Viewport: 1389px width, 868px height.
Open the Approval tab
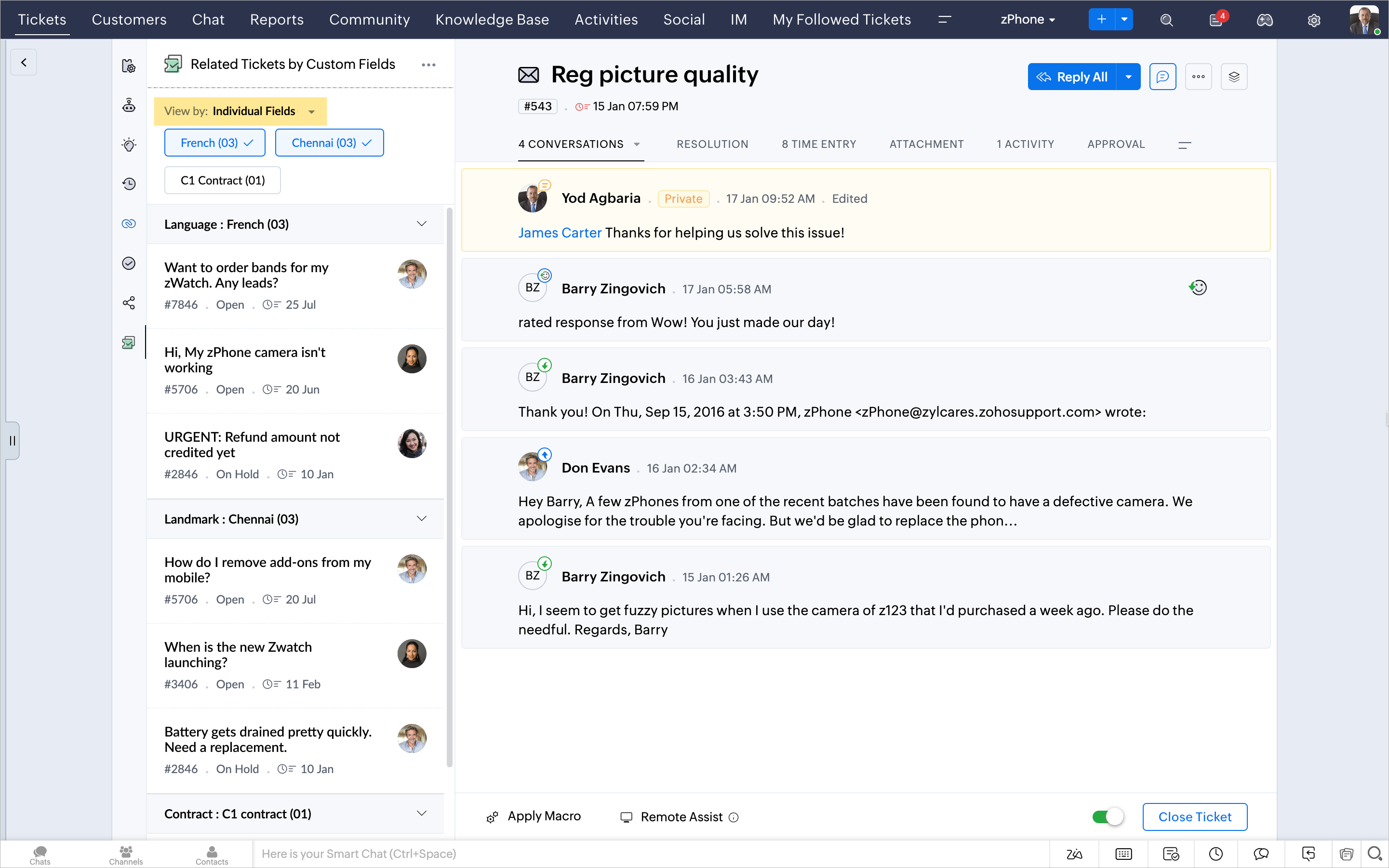pyautogui.click(x=1116, y=144)
